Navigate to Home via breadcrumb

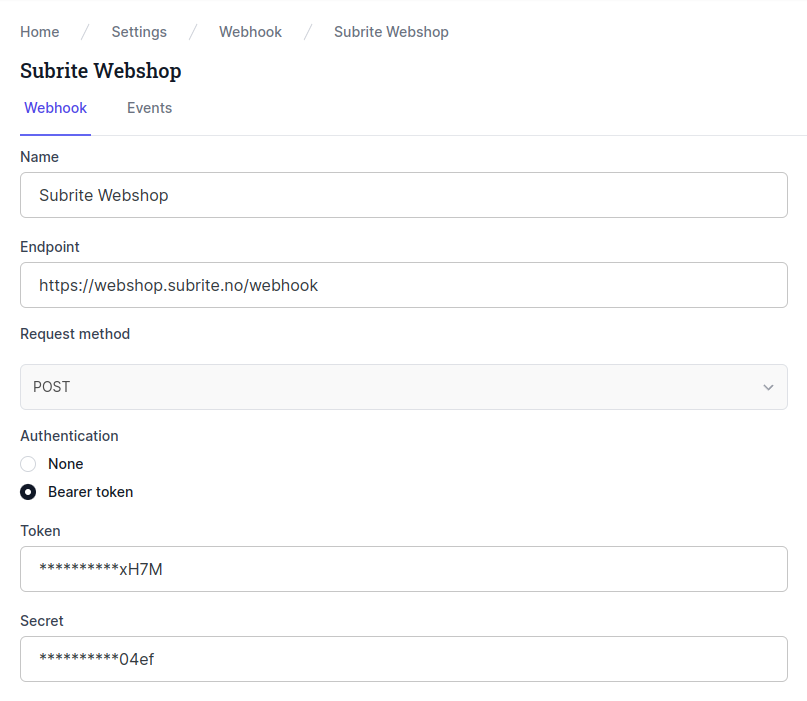[39, 31]
